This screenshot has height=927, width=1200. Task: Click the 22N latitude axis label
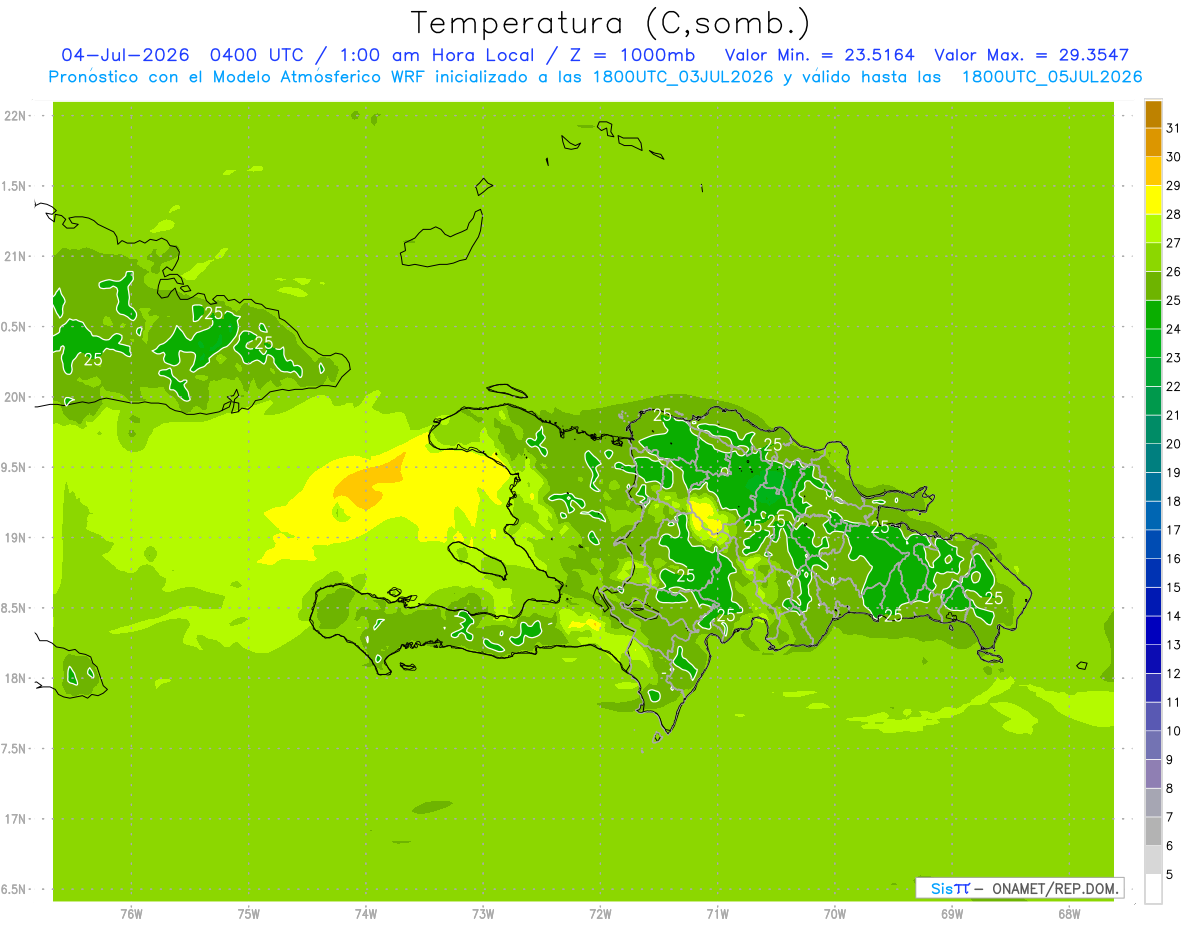tap(14, 116)
